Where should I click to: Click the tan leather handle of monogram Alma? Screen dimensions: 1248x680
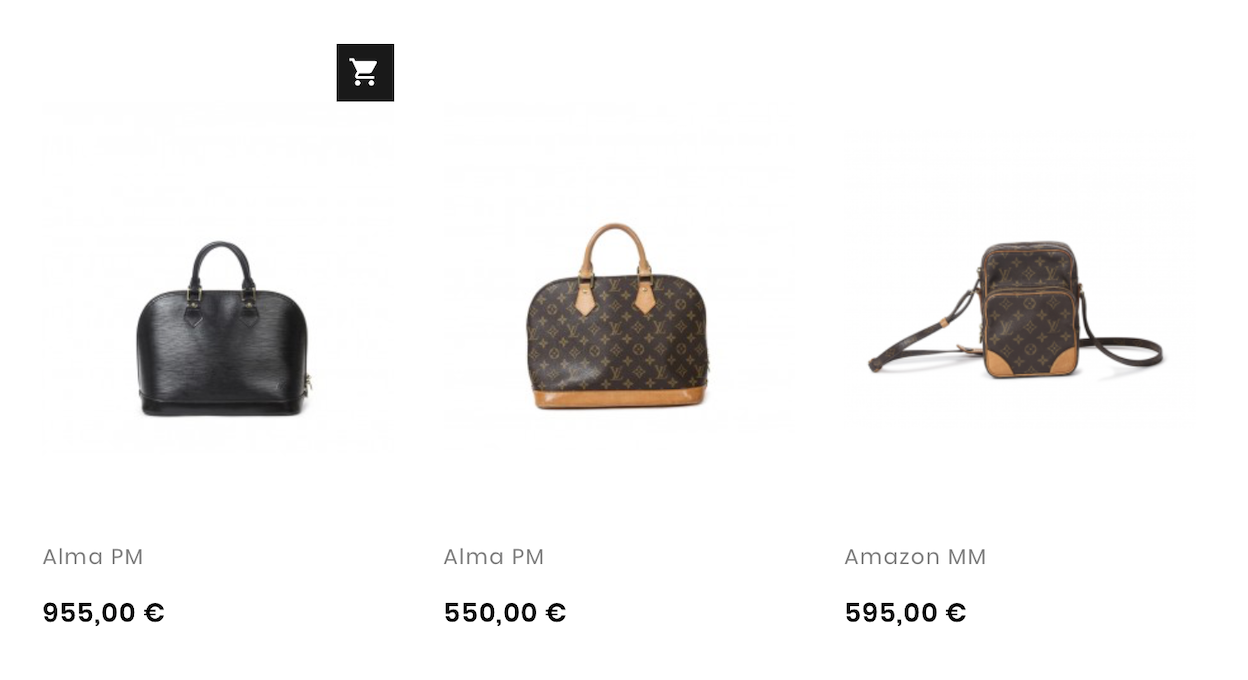point(616,245)
